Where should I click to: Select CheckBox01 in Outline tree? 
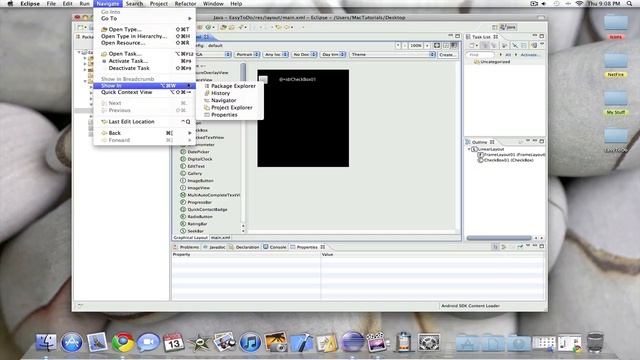tap(506, 160)
